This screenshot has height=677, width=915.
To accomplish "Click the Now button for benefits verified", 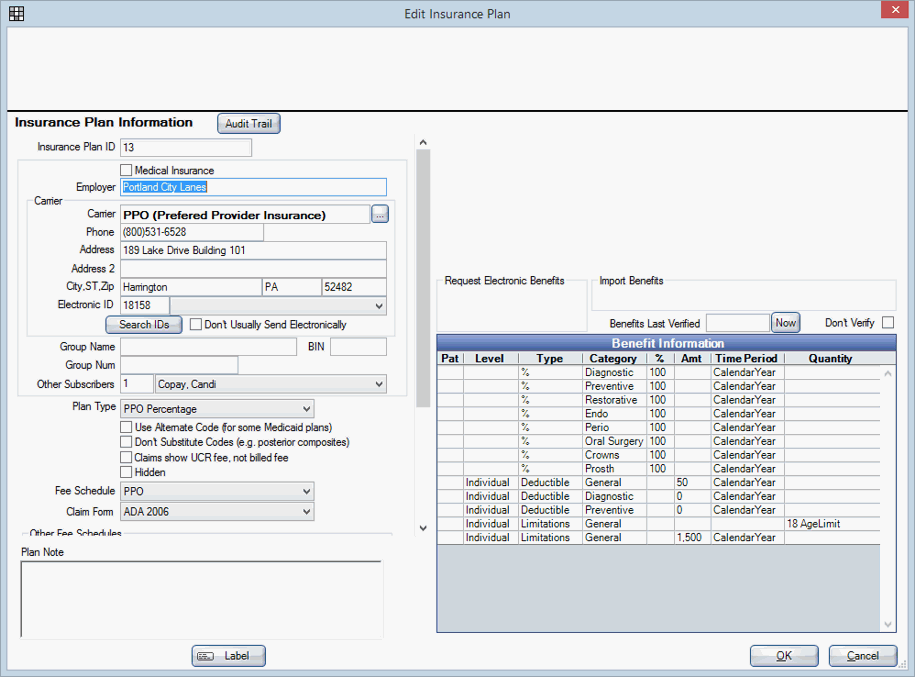I will click(x=785, y=323).
